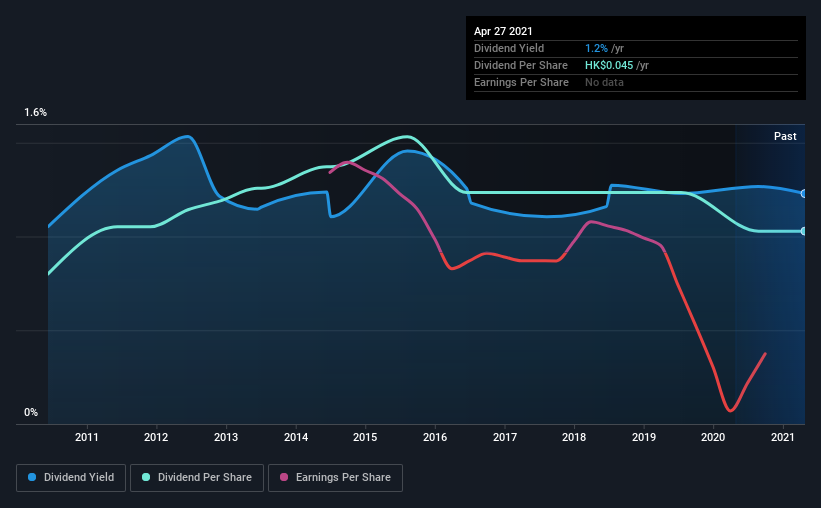The width and height of the screenshot is (821, 508).
Task: Click the Apr 27 2021 tooltip date
Action: click(x=503, y=31)
